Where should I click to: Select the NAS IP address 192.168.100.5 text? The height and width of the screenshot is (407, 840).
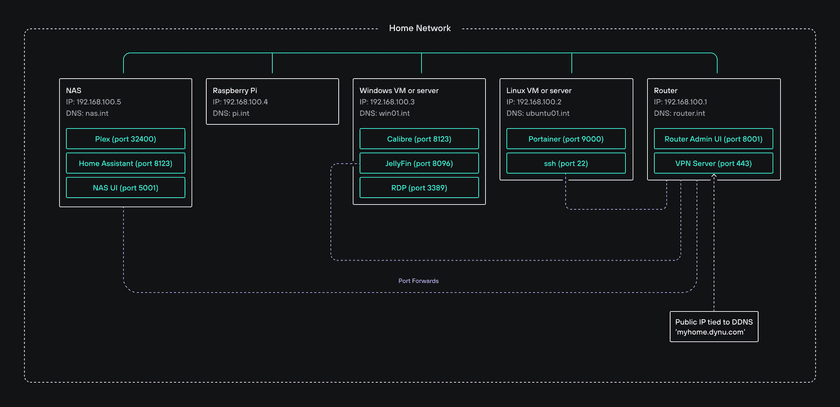[x=100, y=102]
